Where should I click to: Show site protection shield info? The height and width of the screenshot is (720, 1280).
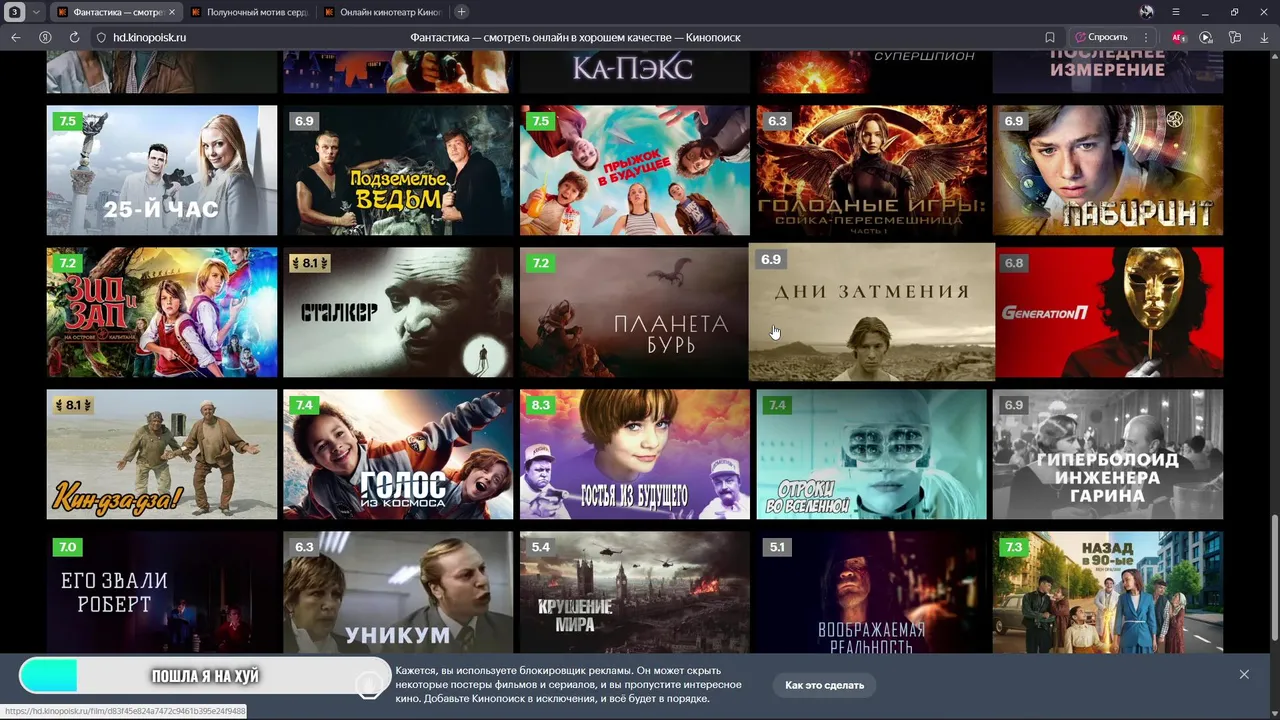[x=101, y=37]
